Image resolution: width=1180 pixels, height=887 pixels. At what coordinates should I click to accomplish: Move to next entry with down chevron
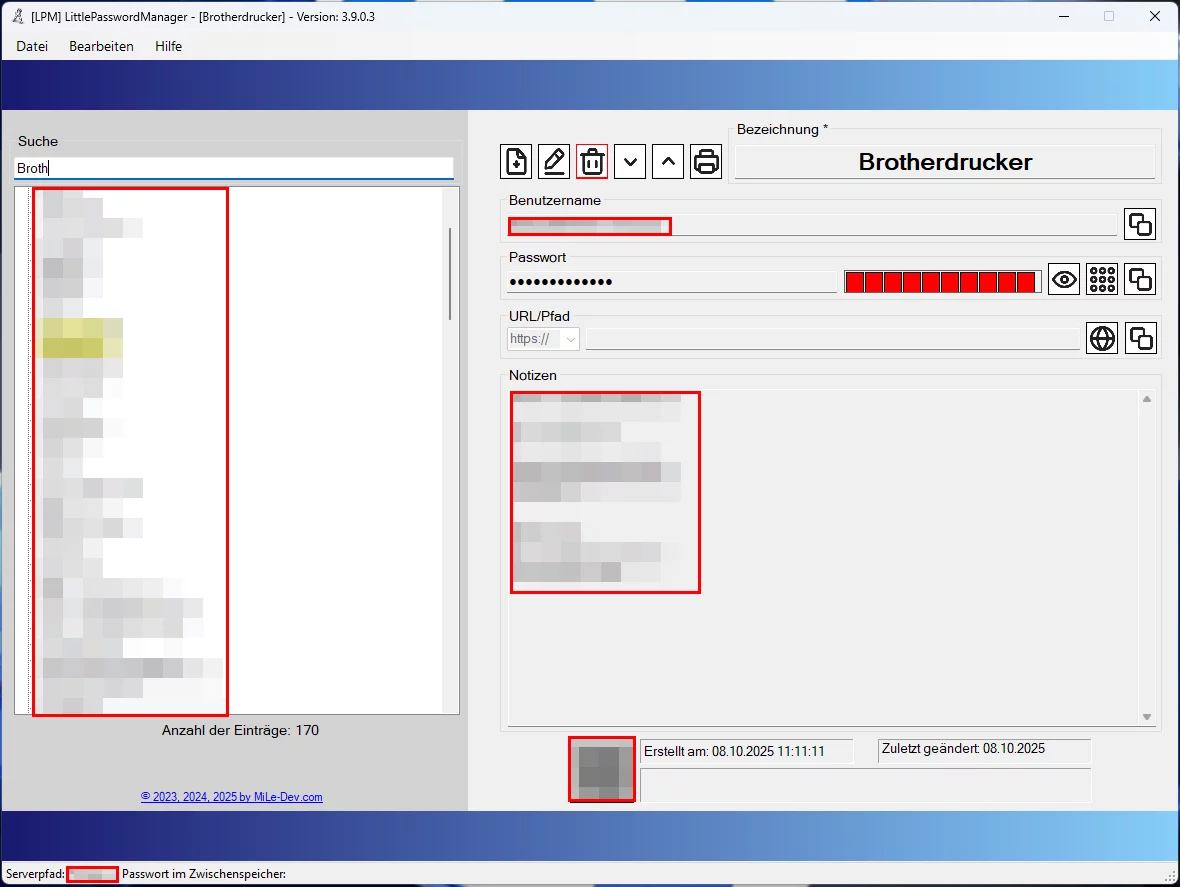[630, 161]
